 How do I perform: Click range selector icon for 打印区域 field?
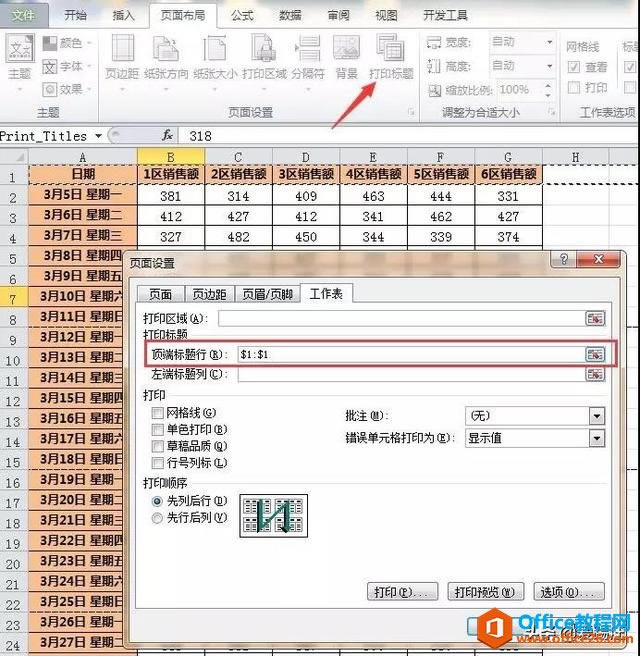595,318
